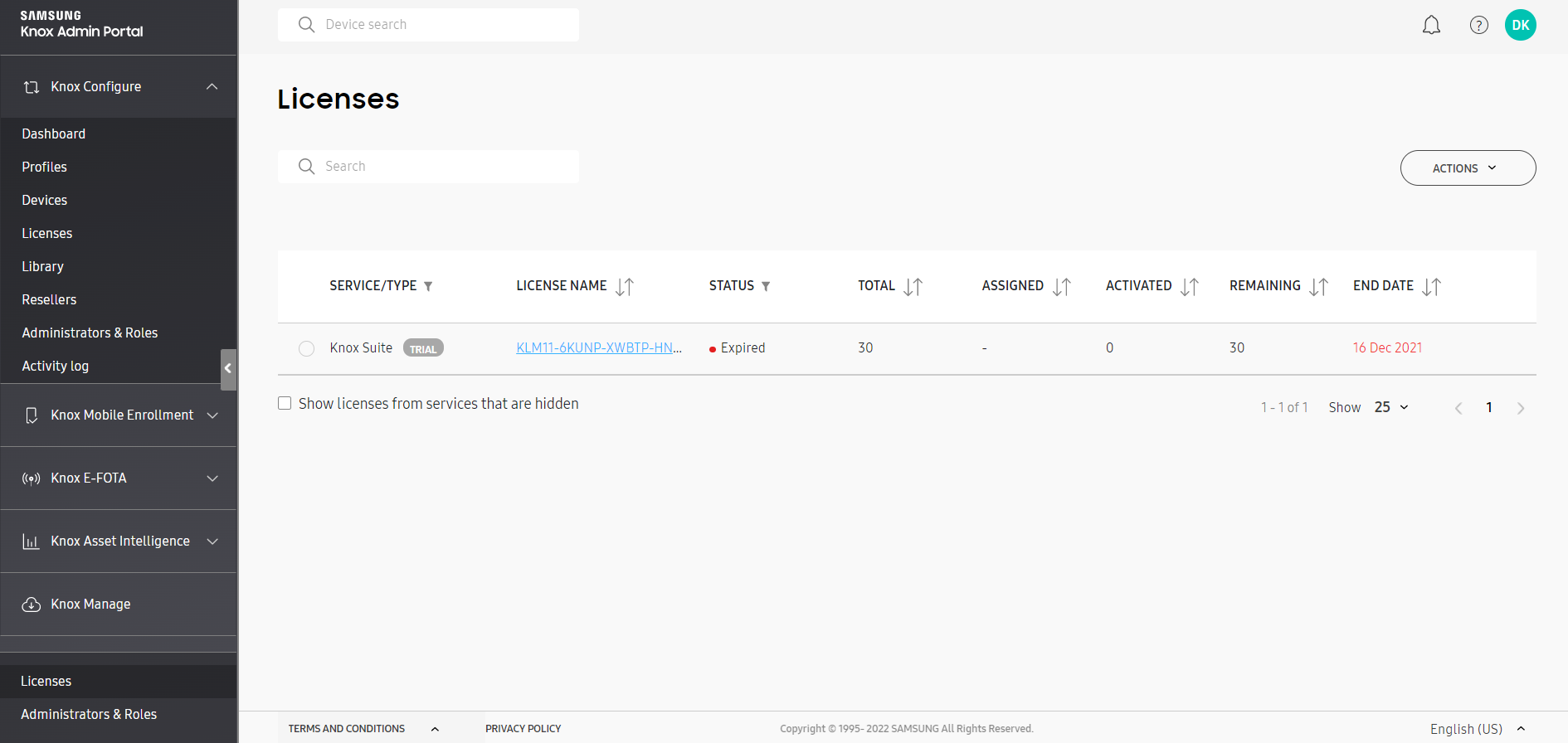Click the magnifier icon in Device search
This screenshot has height=743, width=1568.
tap(306, 25)
